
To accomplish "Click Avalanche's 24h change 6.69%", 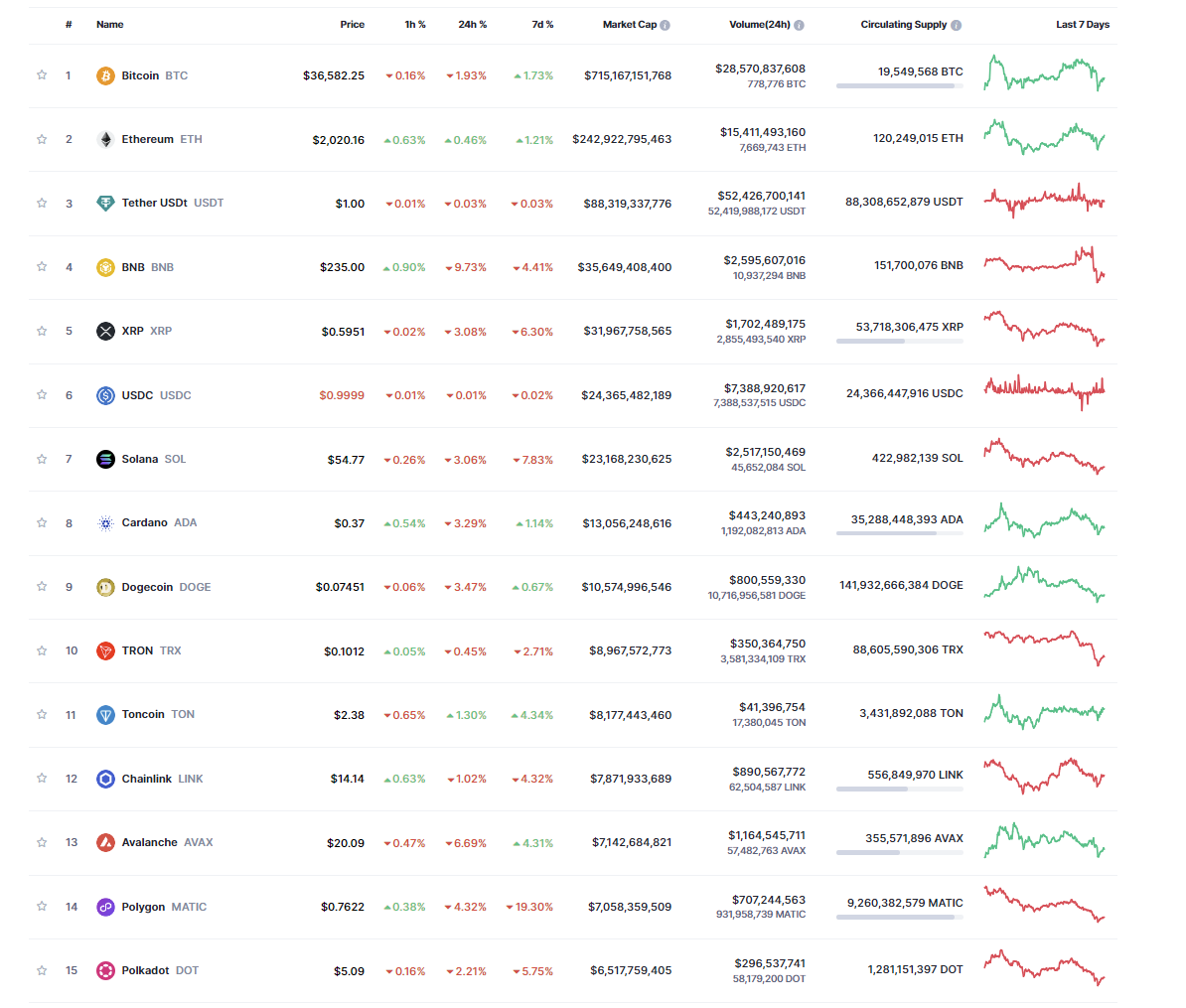I will (466, 843).
